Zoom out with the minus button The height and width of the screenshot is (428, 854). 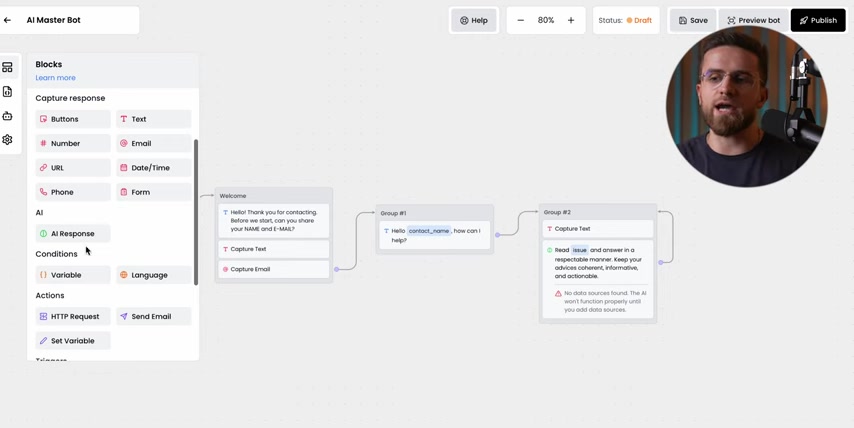[x=521, y=20]
